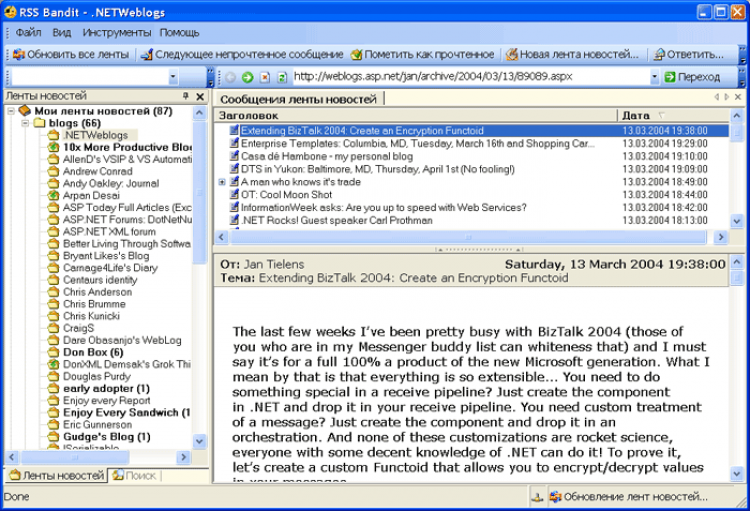The width and height of the screenshot is (750, 511).
Task: Click the green forward arrow icon
Action: click(248, 77)
